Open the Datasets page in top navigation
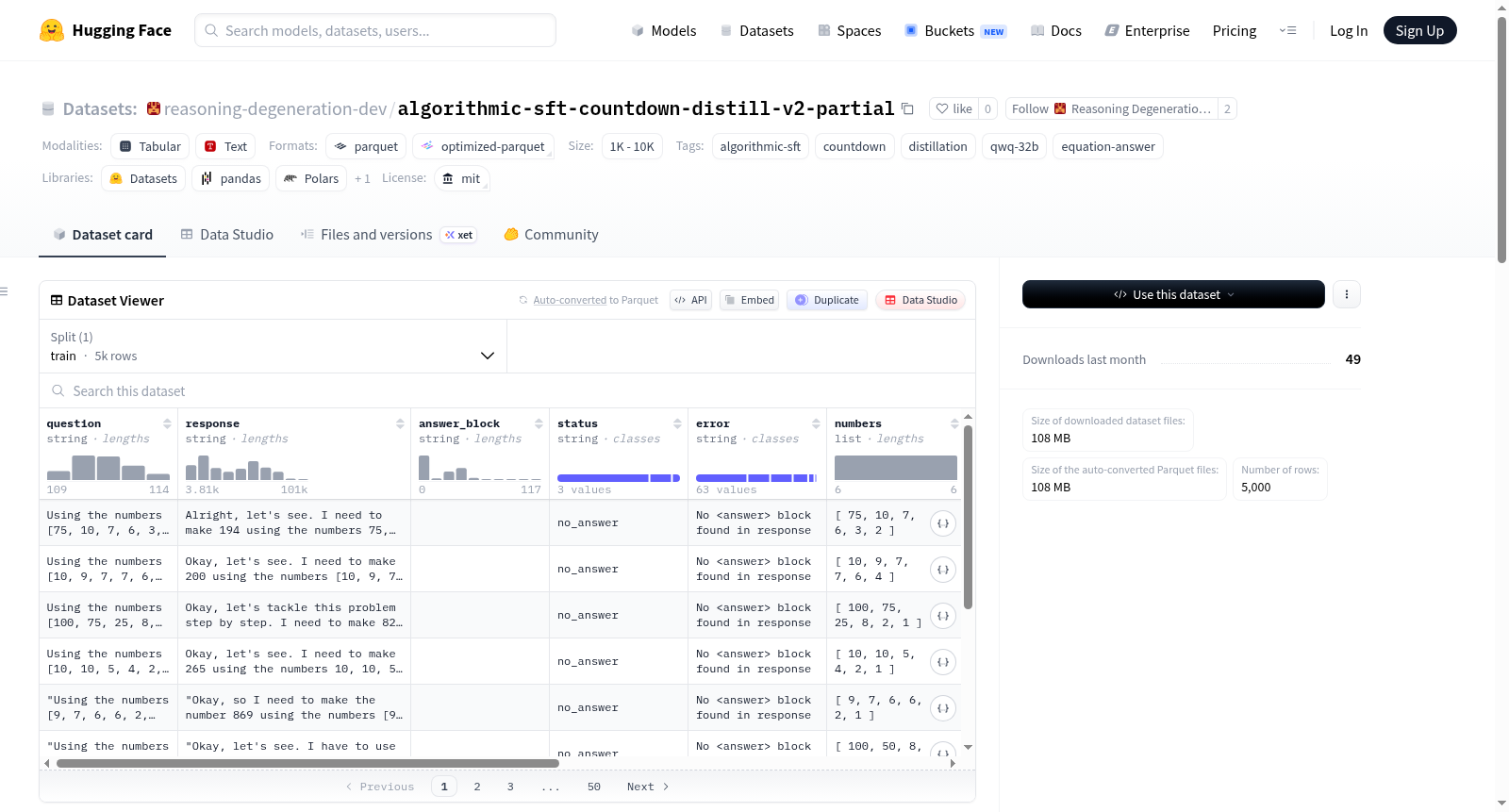Image resolution: width=1509 pixels, height=812 pixels. [x=756, y=30]
